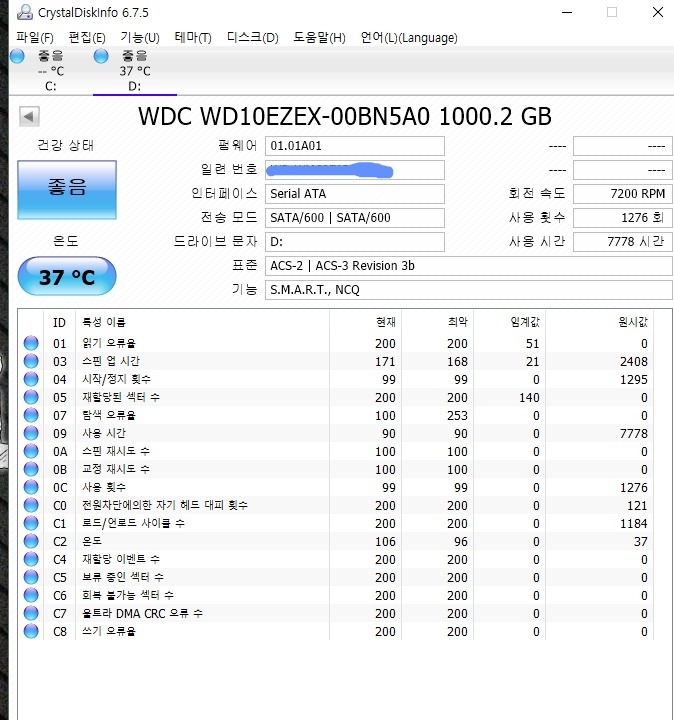
Task: Click the transfer mode field SATA/600
Action: [354, 218]
